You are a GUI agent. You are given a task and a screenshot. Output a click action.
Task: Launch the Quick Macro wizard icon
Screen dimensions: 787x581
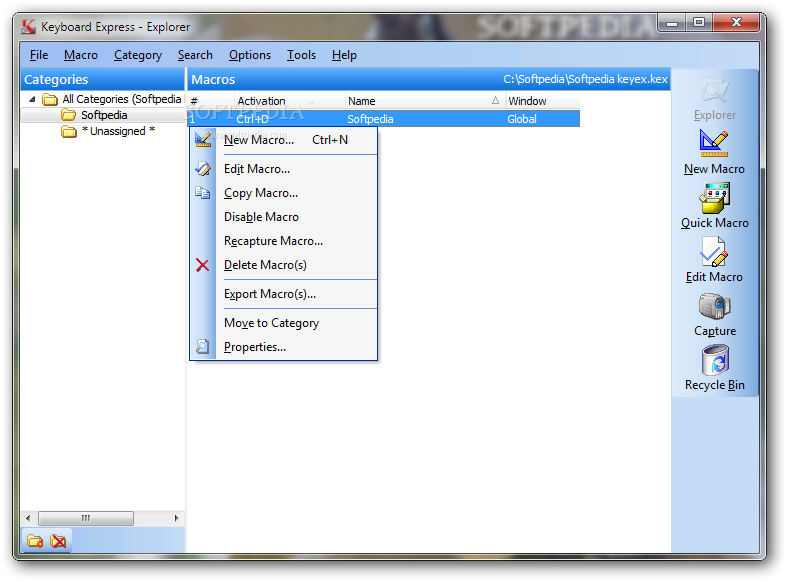714,198
